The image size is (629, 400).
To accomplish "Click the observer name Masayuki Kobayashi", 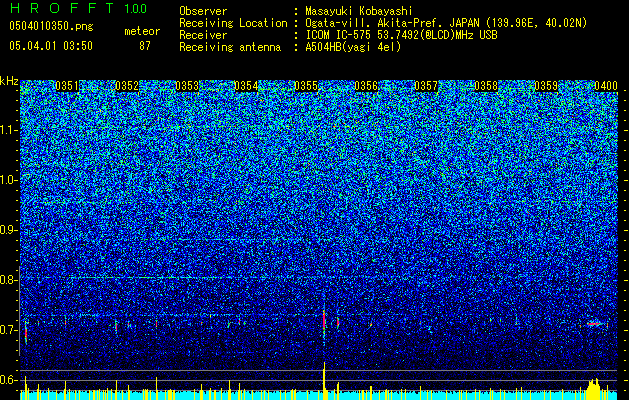I will pyautogui.click(x=359, y=11).
